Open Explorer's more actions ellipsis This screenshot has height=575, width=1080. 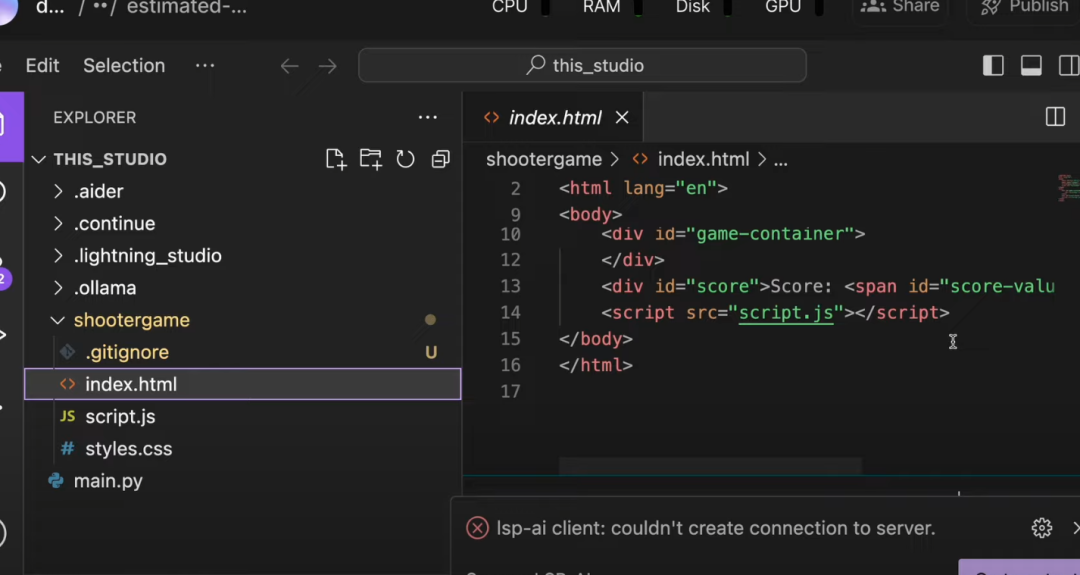pyautogui.click(x=428, y=117)
